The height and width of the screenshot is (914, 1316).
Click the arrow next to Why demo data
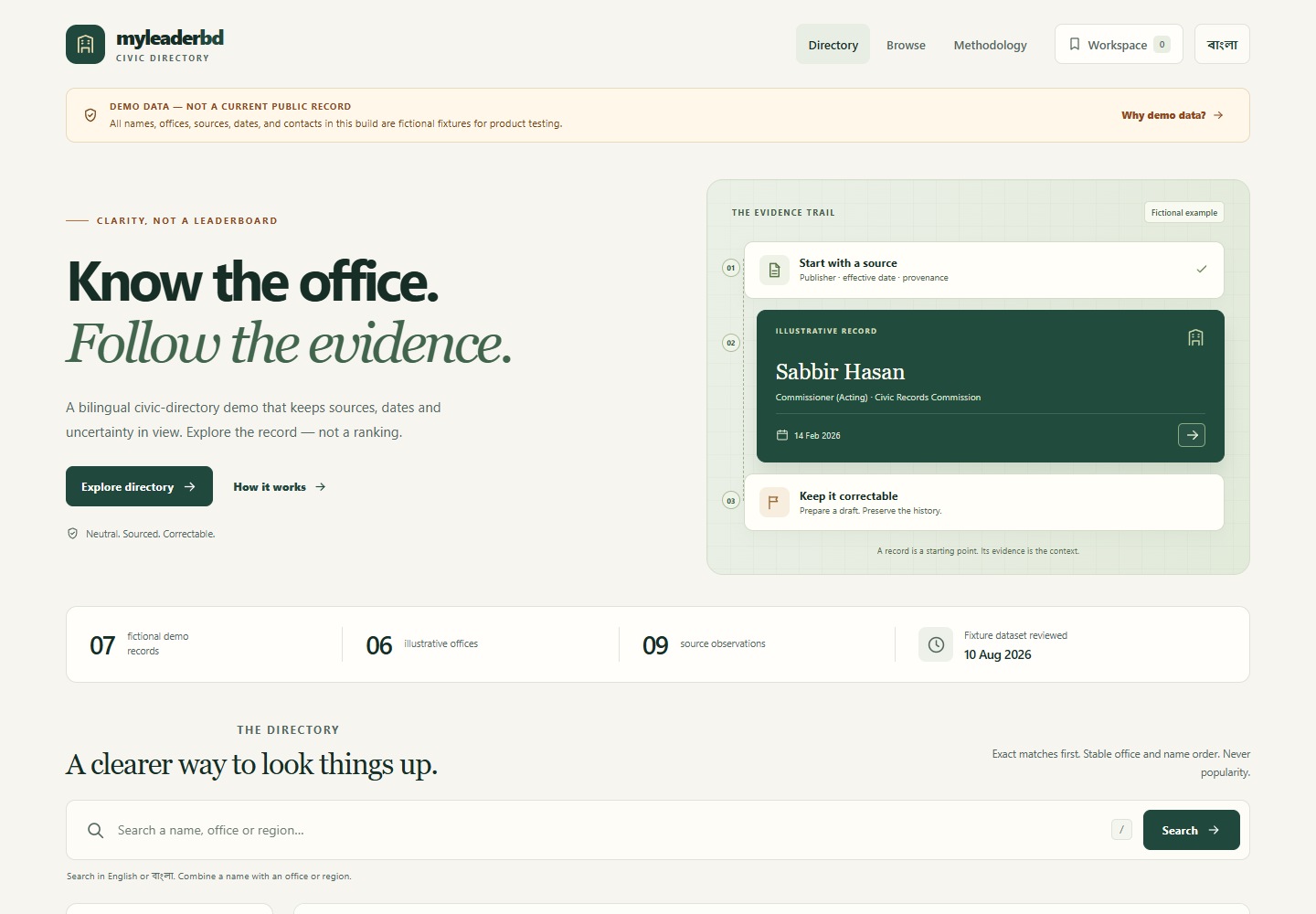pyautogui.click(x=1218, y=115)
